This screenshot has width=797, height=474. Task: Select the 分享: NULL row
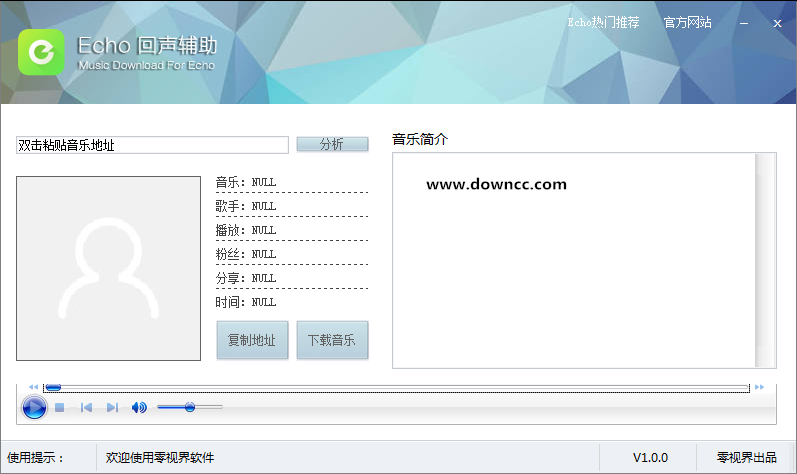(292, 278)
